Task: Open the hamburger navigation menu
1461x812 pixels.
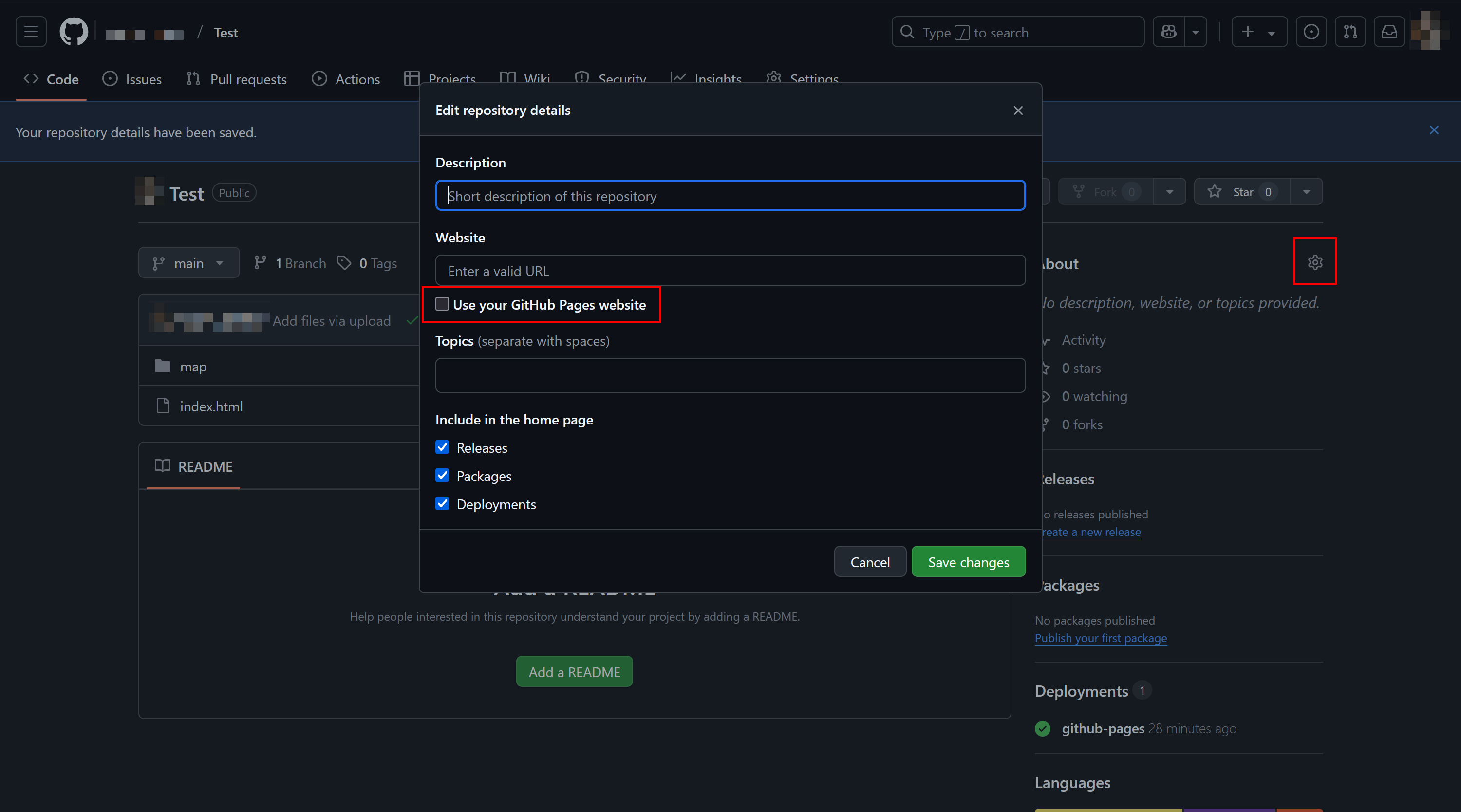Action: (31, 32)
